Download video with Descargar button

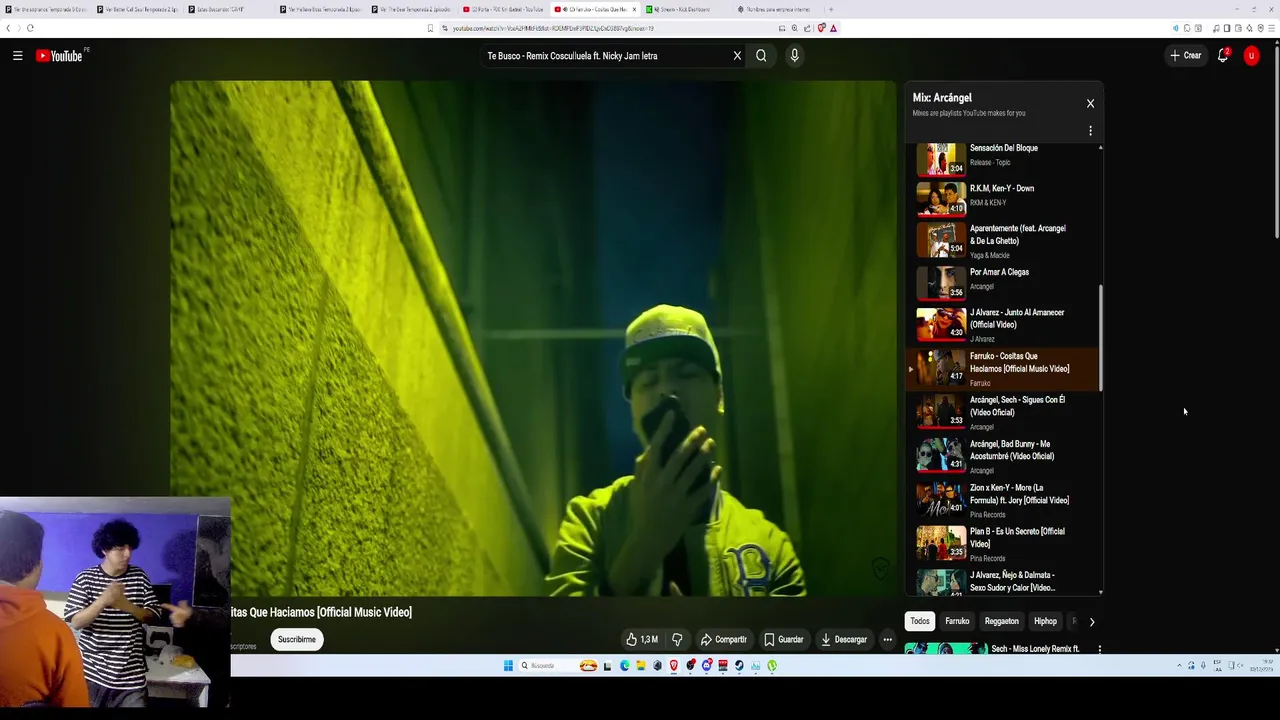(843, 639)
